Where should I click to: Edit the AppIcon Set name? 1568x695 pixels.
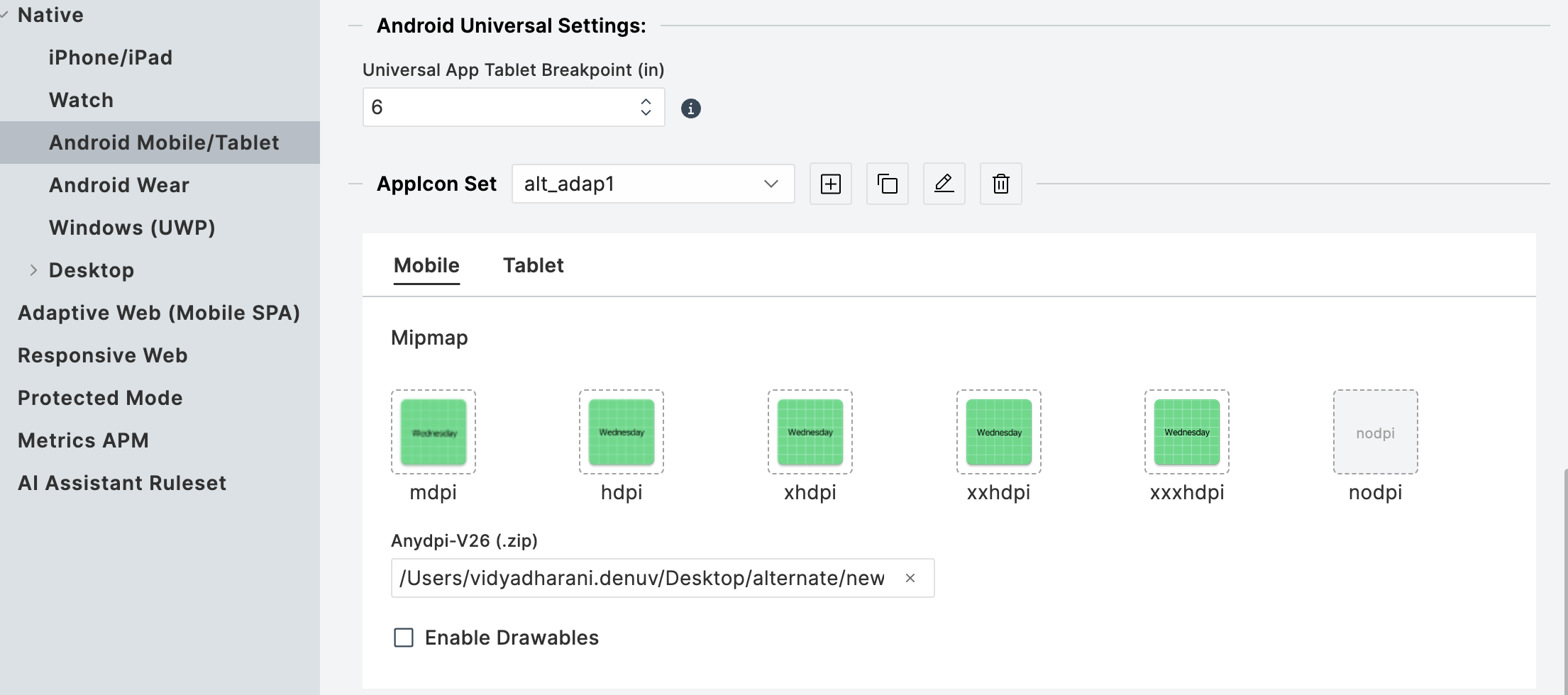pyautogui.click(x=944, y=184)
